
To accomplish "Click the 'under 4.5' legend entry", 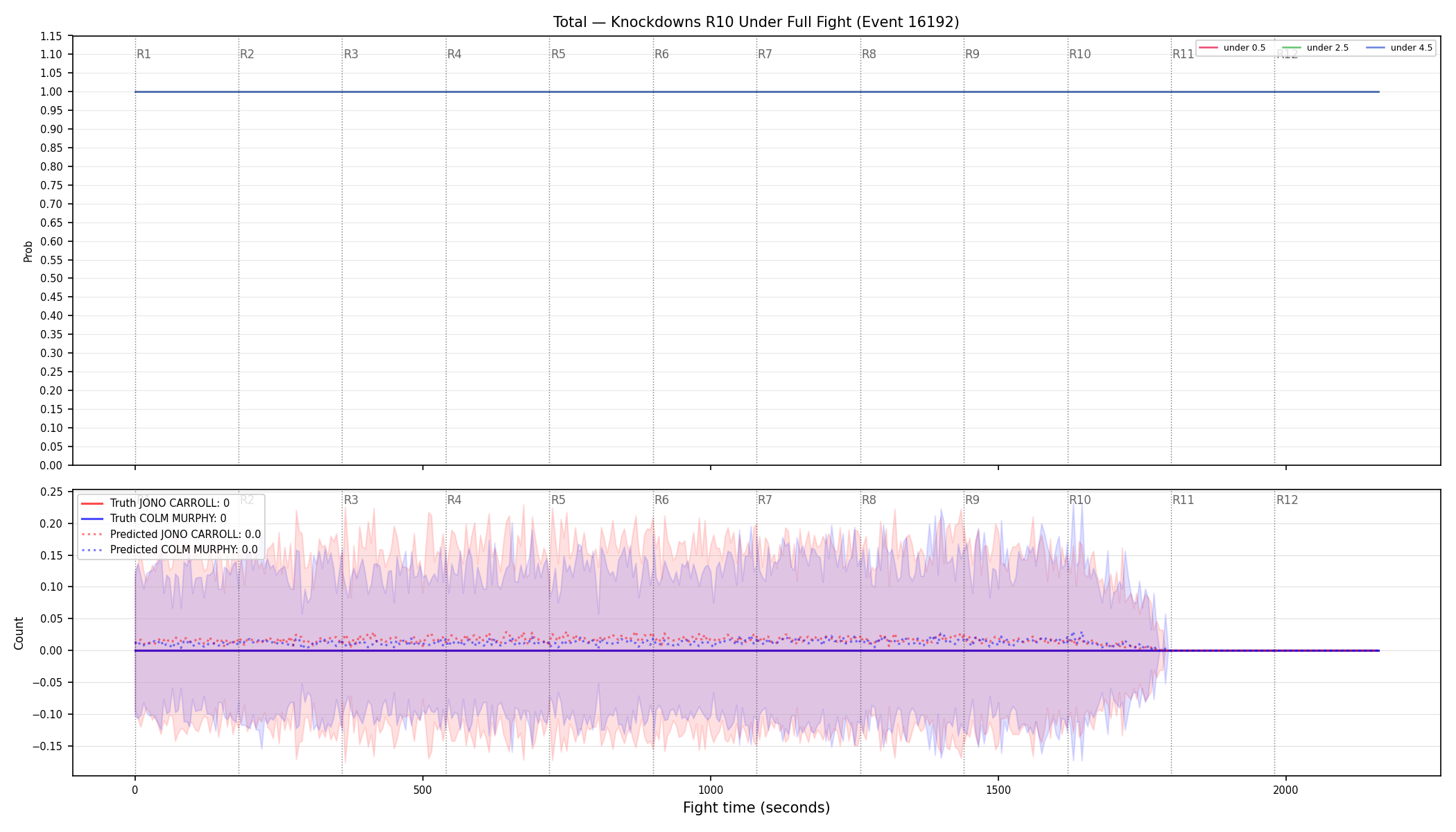I will point(1399,48).
